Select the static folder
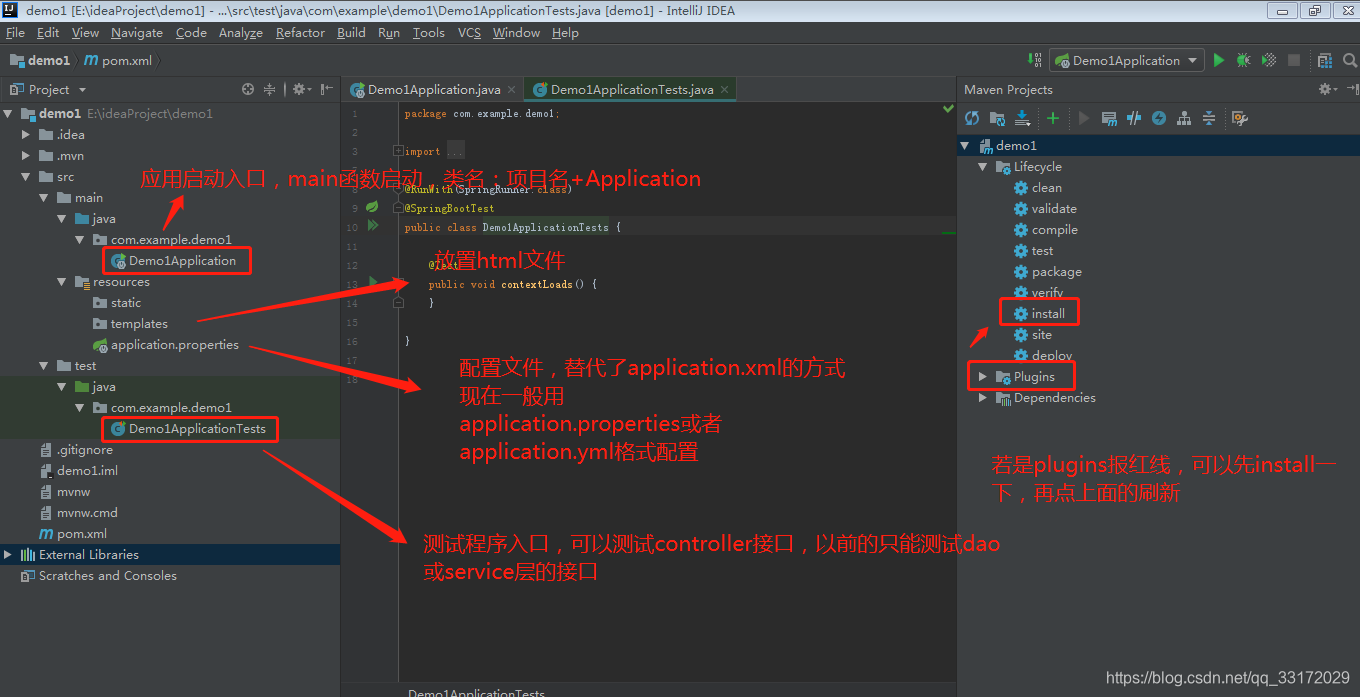 point(126,302)
